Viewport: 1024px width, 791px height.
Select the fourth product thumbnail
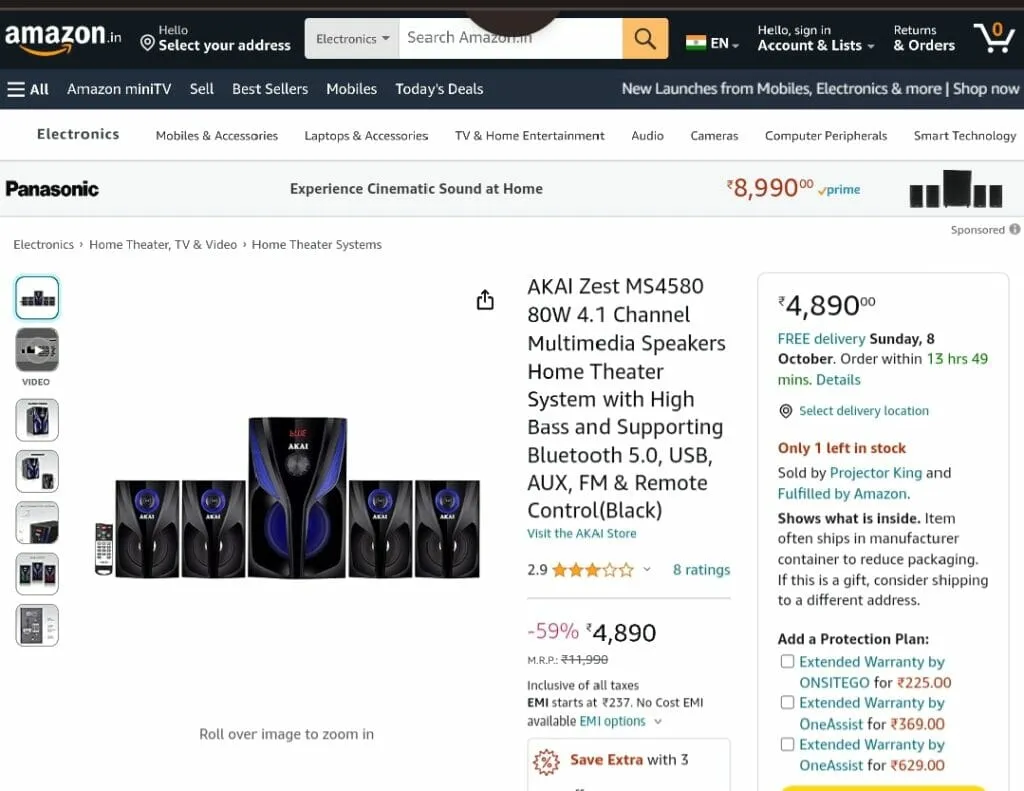(x=37, y=471)
